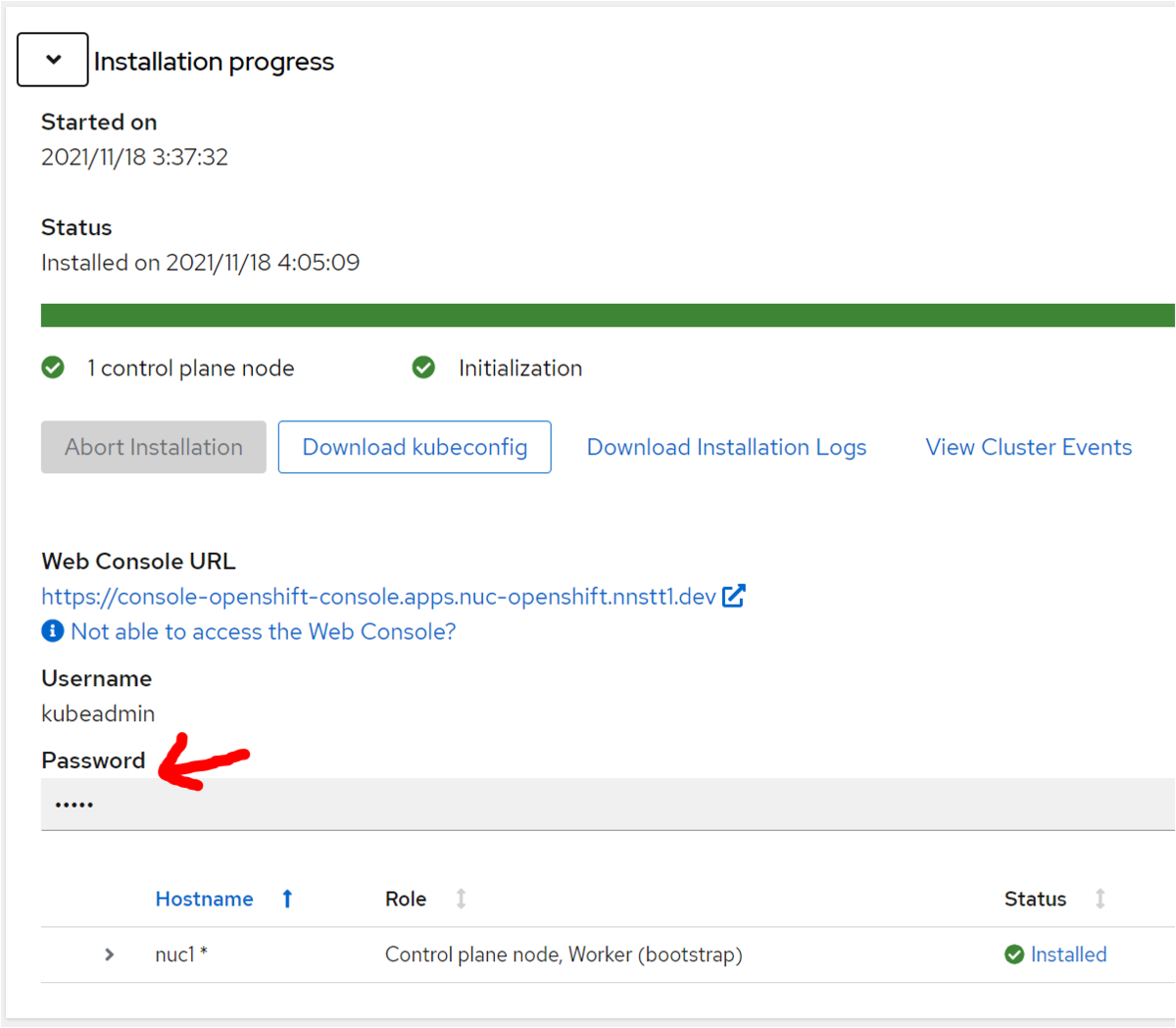Click the Installed status link for nuc1
Viewport: 1176px width, 1028px height.
[x=1068, y=955]
